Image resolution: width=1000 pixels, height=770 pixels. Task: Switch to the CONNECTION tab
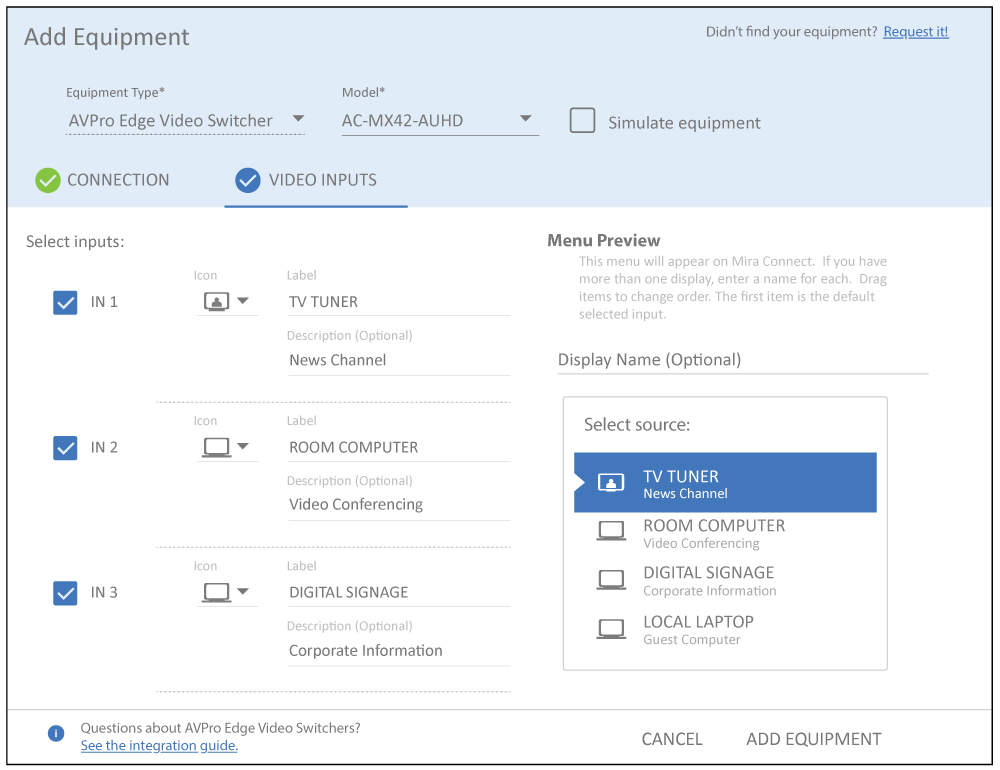tap(117, 180)
